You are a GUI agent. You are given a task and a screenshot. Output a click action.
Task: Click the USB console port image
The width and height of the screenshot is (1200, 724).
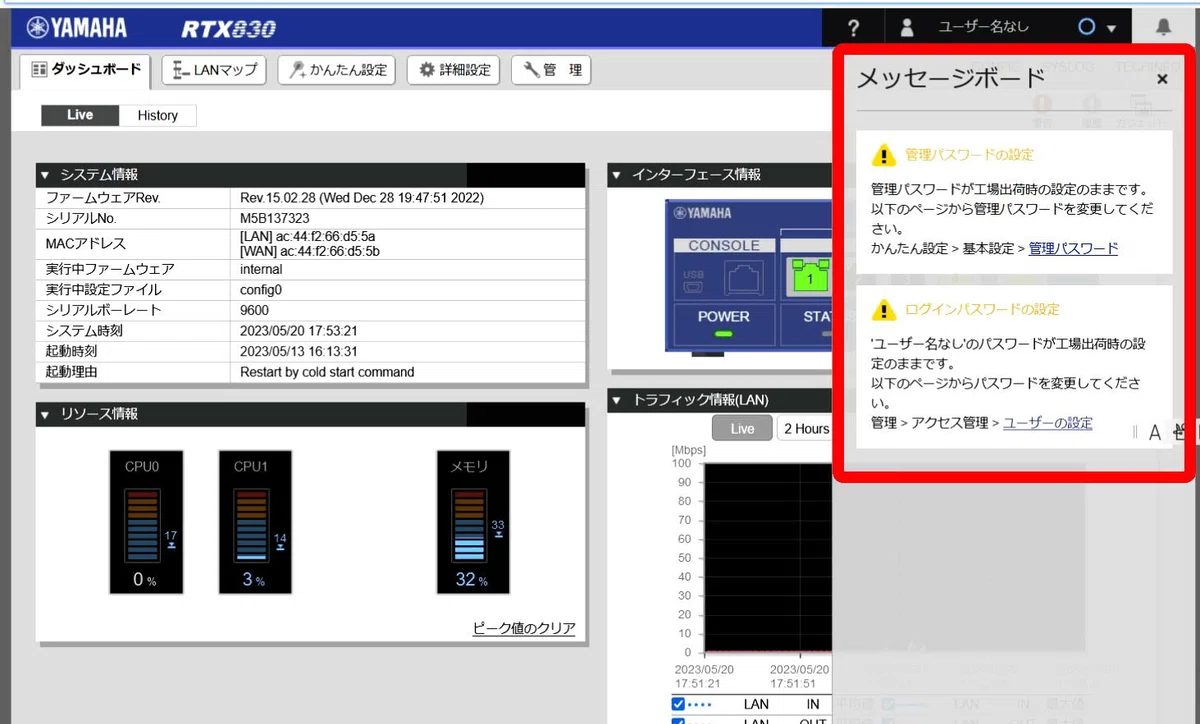point(694,281)
